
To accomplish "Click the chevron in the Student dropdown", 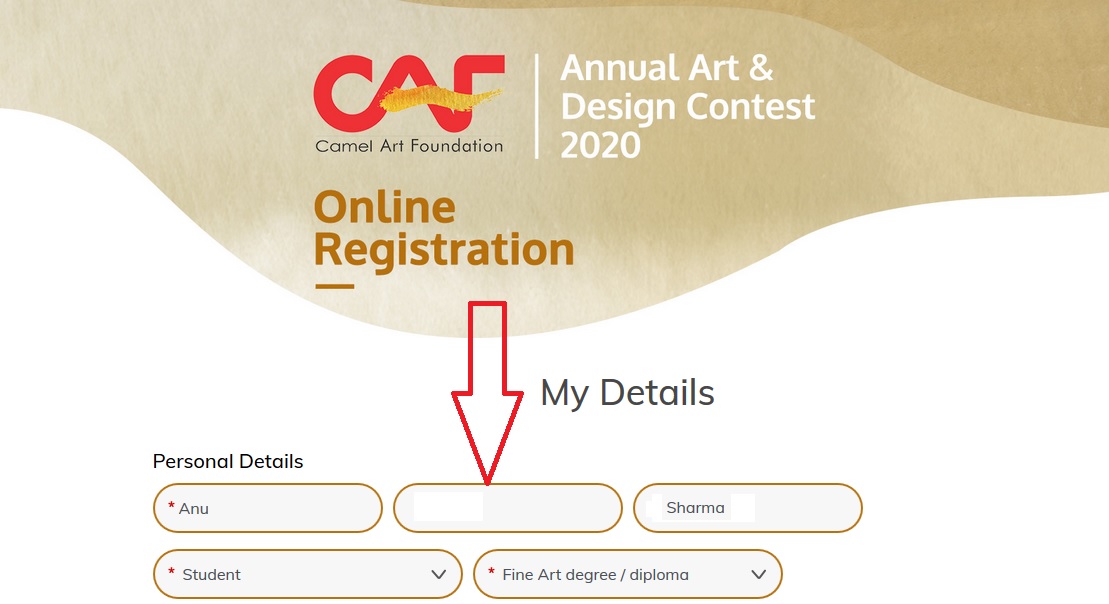I will (438, 574).
